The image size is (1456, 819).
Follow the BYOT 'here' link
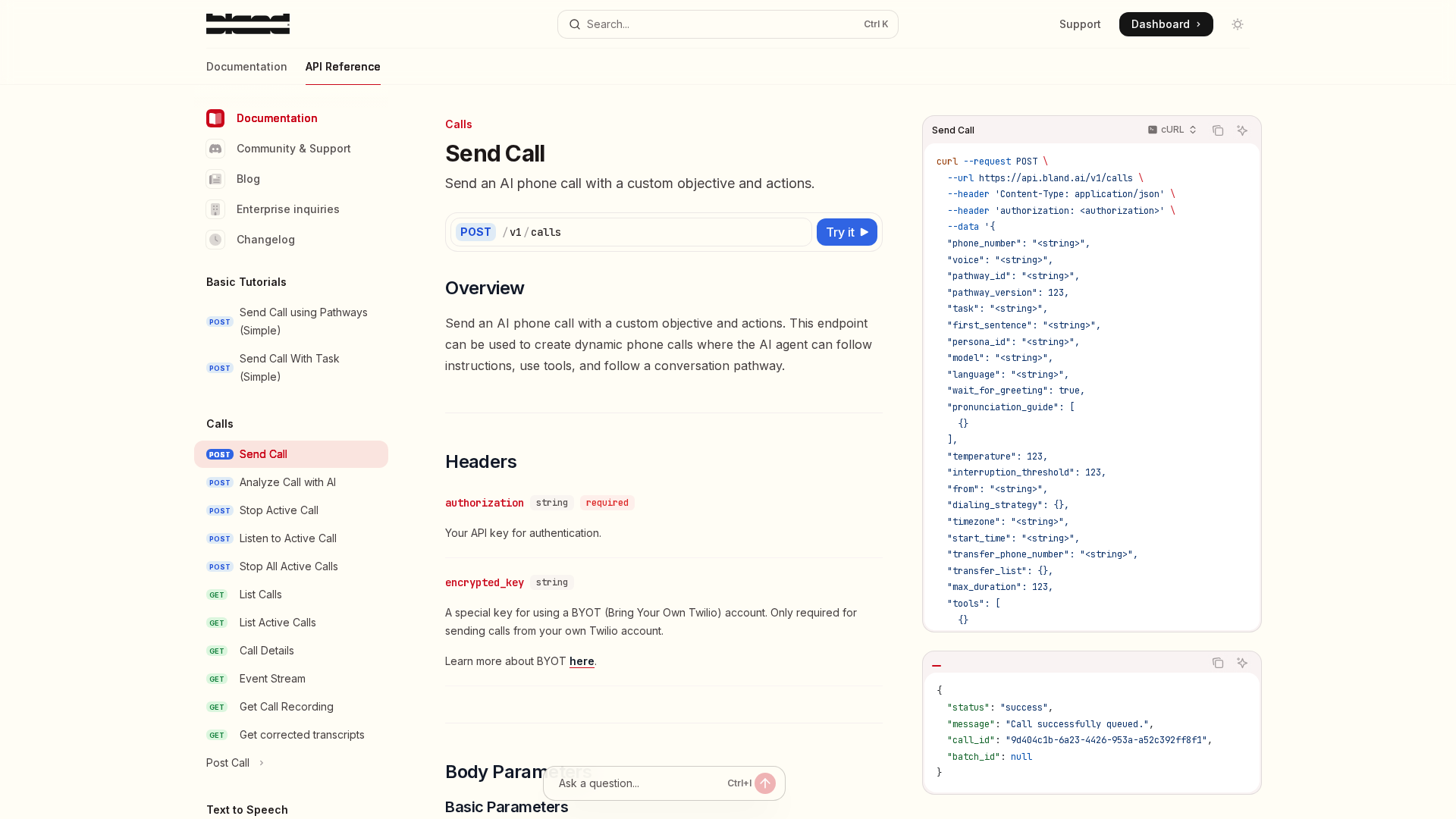[582, 661]
